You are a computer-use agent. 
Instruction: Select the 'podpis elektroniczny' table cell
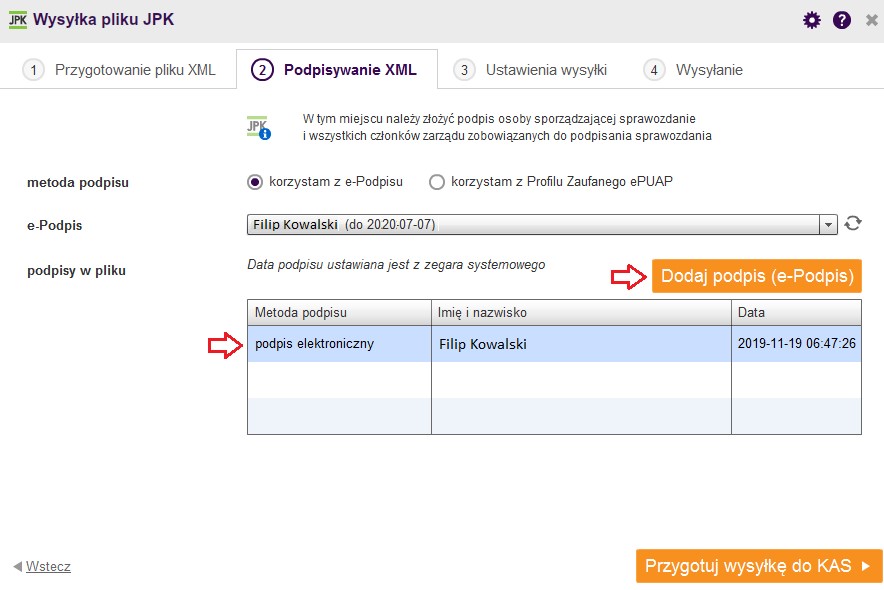click(339, 344)
